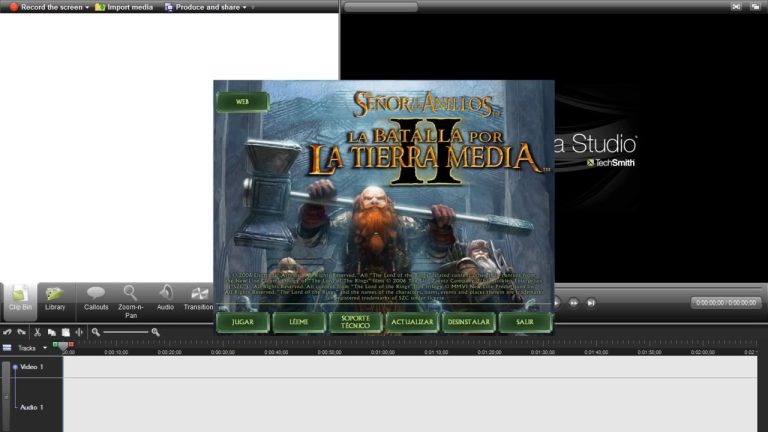The width and height of the screenshot is (768, 432).
Task: Click the timecode display 0:00:00;00 / 0:00:00;00
Action: pyautogui.click(x=726, y=303)
